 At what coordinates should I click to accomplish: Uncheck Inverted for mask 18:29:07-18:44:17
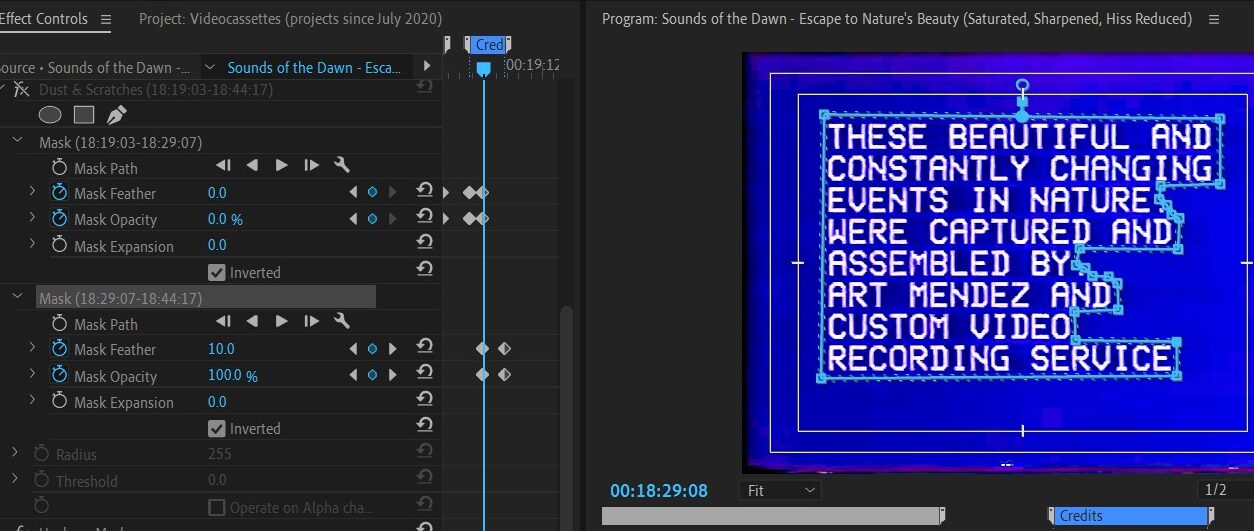click(216, 428)
